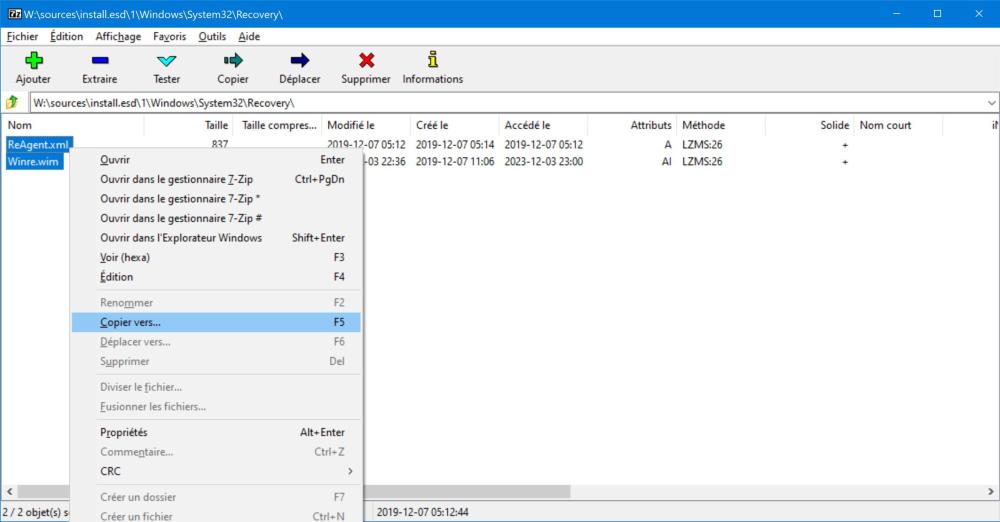Select Copier vers... in context menu
This screenshot has width=1000, height=522.
pos(216,322)
